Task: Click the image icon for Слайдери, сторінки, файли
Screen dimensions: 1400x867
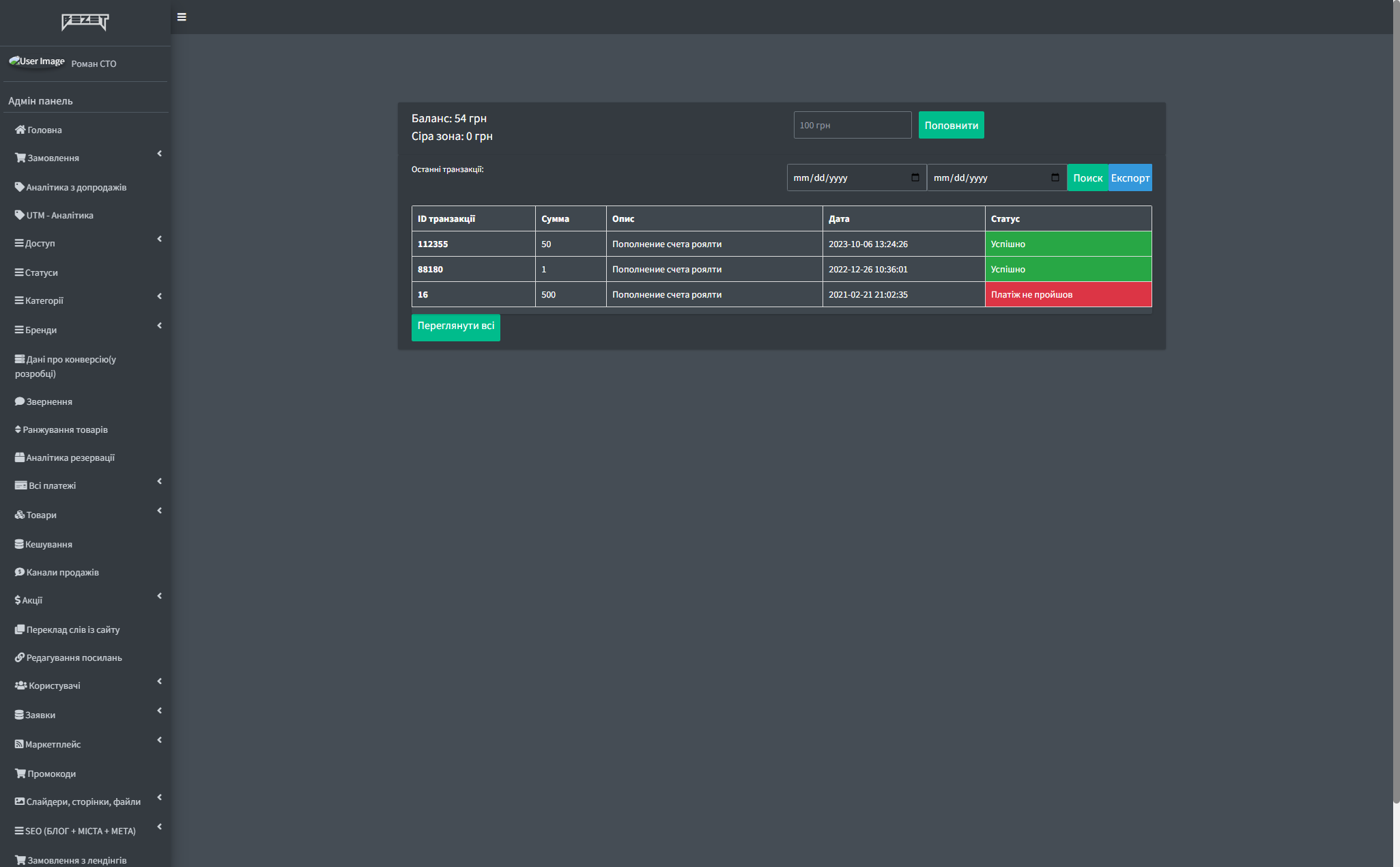Action: pos(20,801)
